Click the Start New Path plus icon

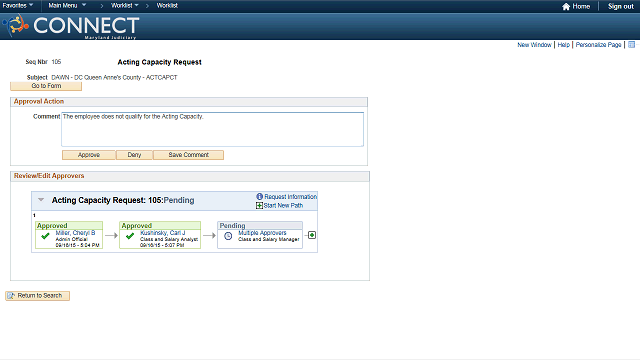coord(259,205)
